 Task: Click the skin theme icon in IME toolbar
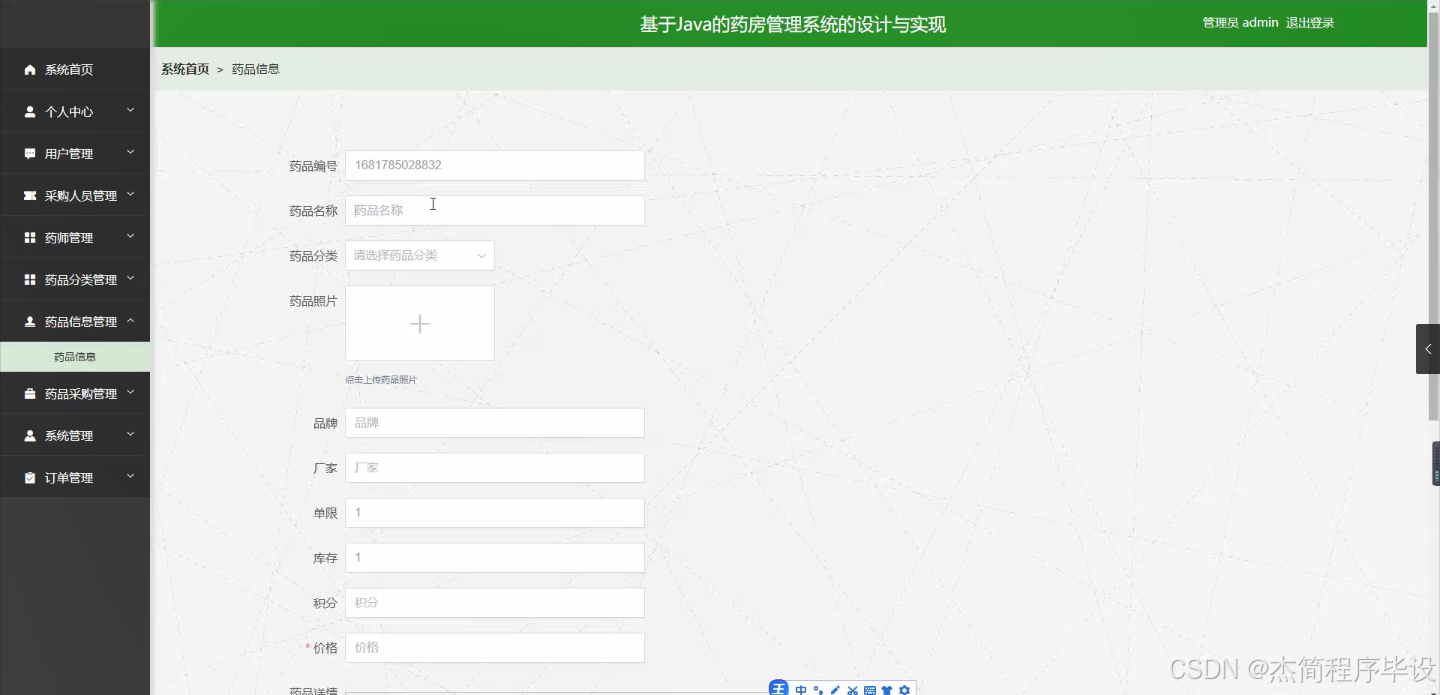(887, 689)
